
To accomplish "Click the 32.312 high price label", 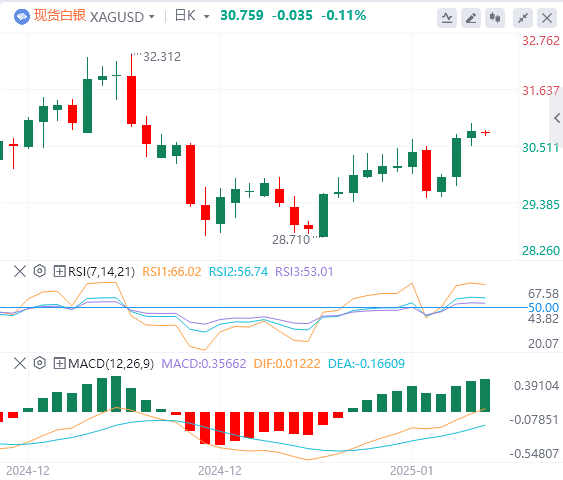I will tap(162, 57).
